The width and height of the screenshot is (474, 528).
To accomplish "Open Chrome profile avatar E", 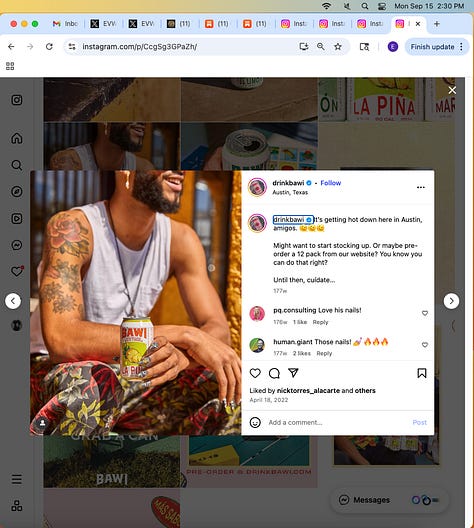I will coord(393,46).
